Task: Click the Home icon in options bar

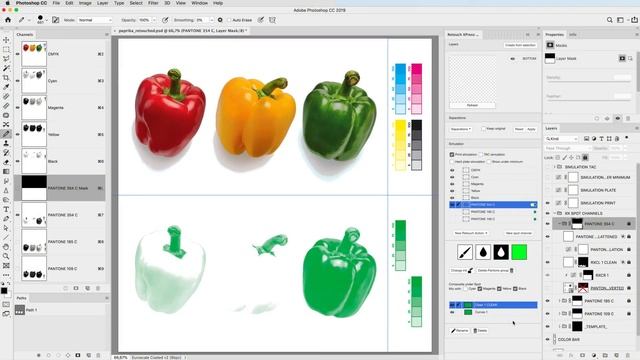Action: click(x=8, y=20)
